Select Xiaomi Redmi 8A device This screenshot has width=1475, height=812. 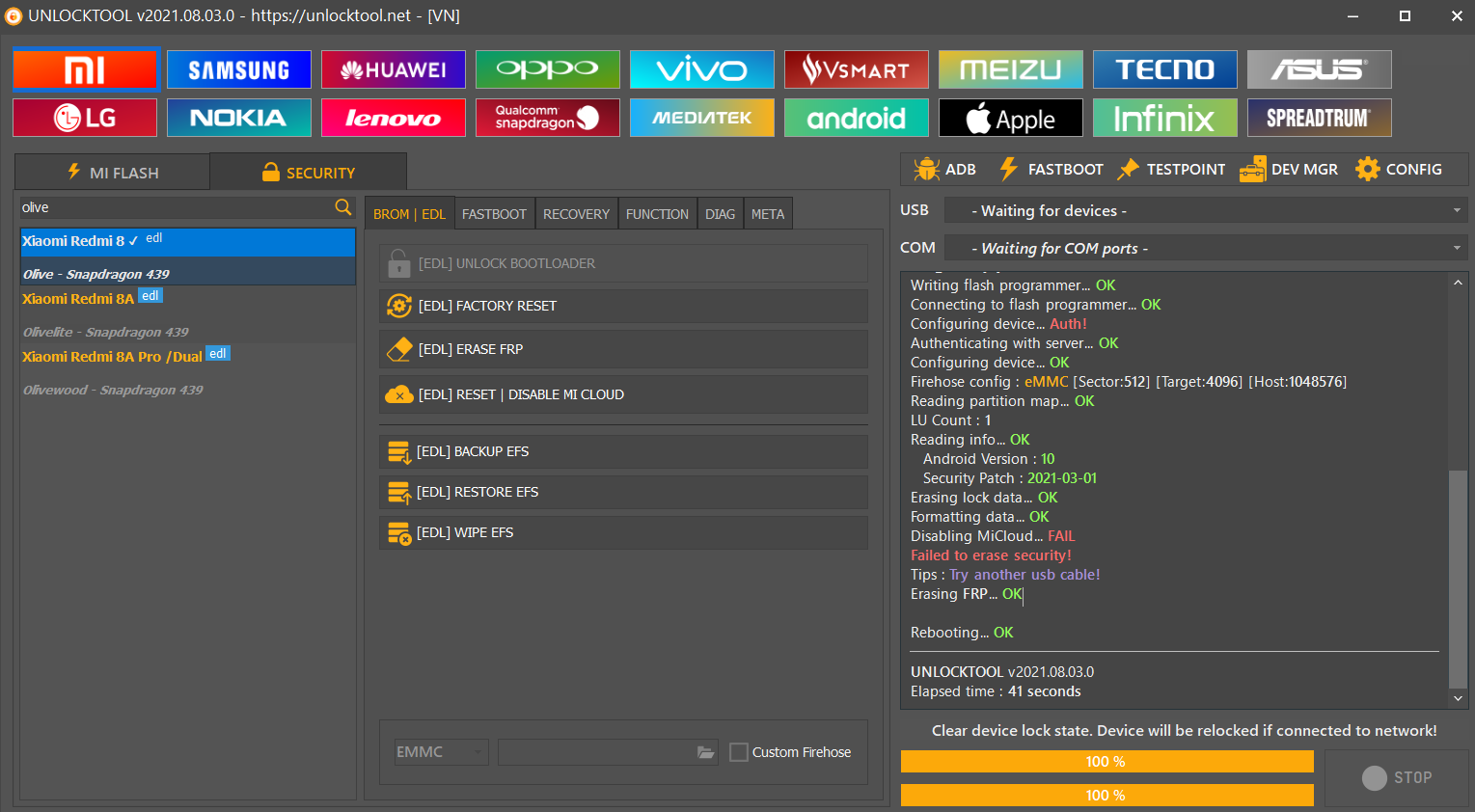coord(188,313)
